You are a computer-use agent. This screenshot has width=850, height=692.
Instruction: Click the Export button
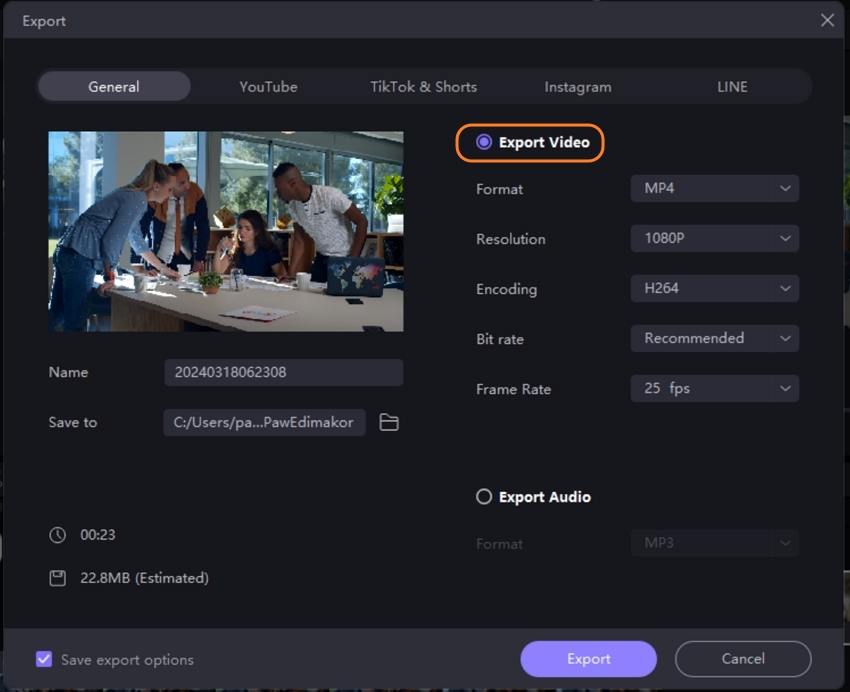pos(588,659)
